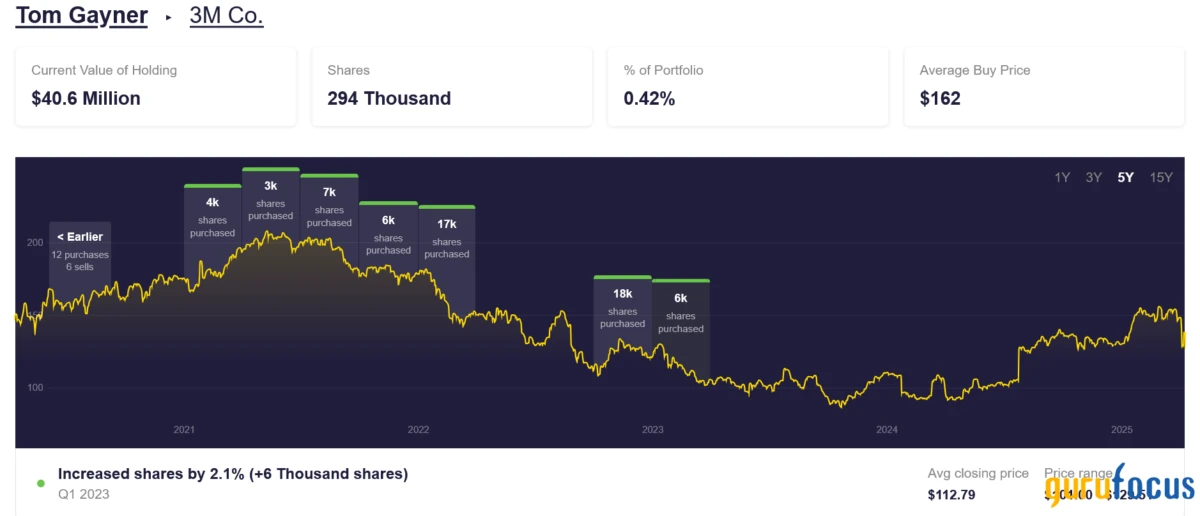Open the 3M Co. stock link
The image size is (1200, 516).
[226, 16]
